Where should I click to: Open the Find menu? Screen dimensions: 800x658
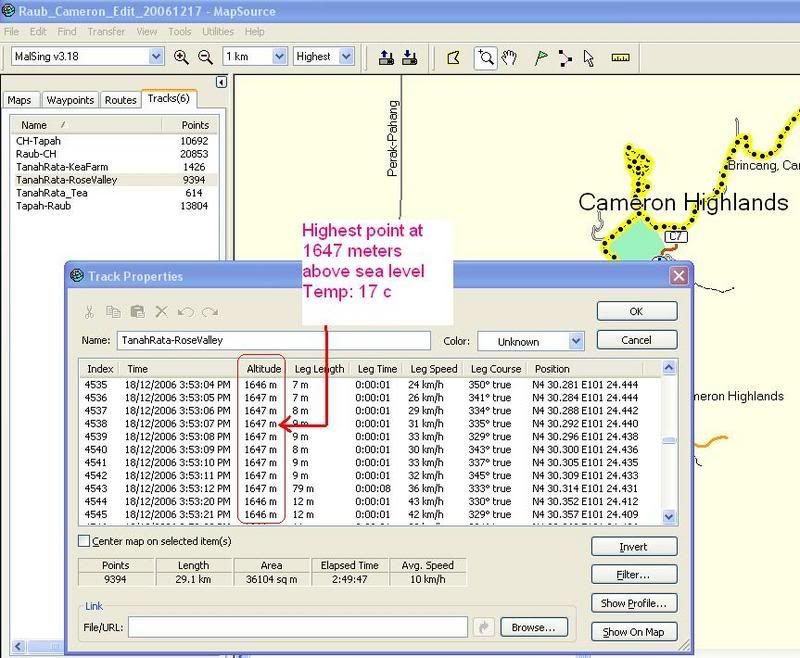[x=67, y=32]
